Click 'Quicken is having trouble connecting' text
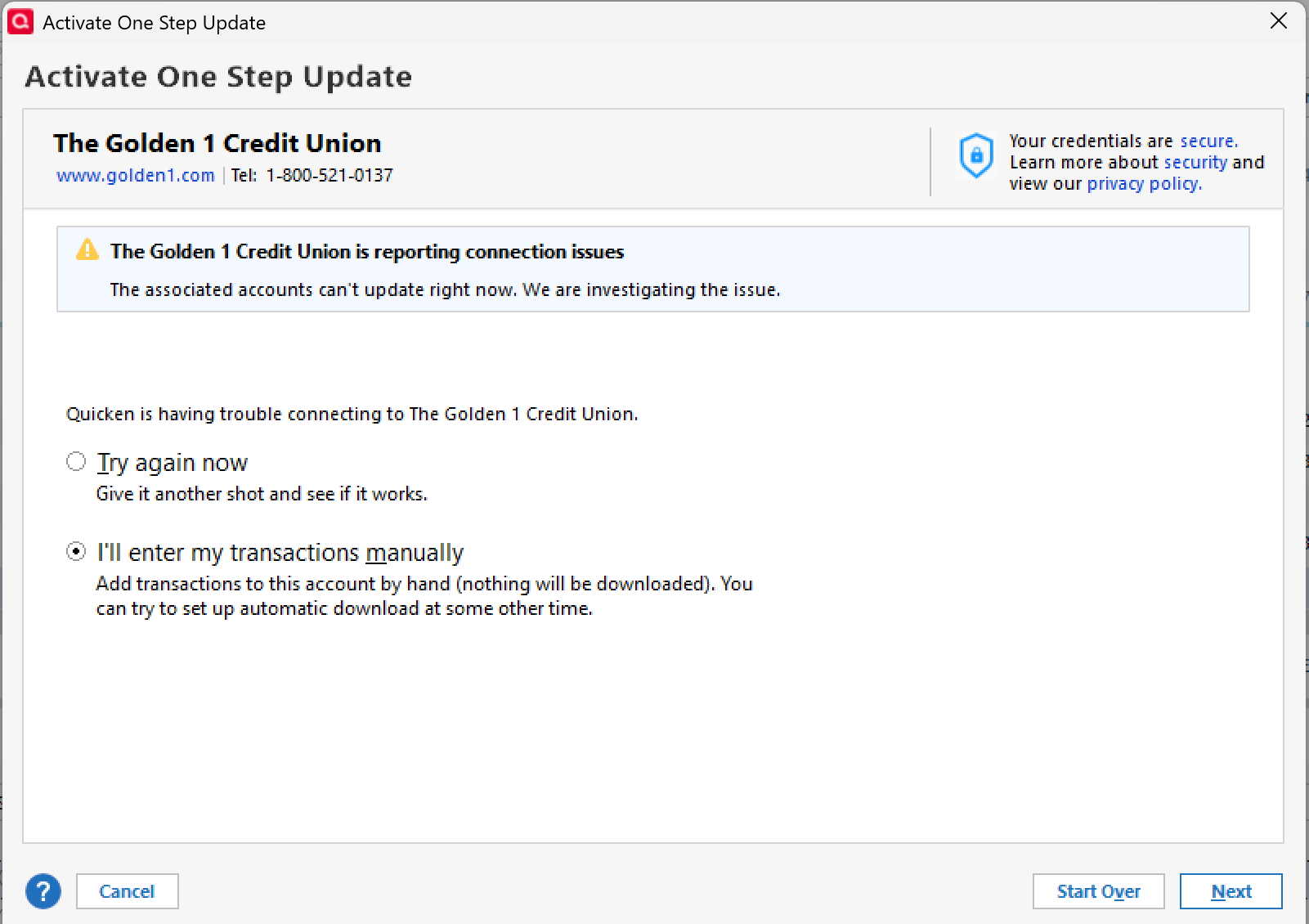Screen dimensions: 1309x924 pyautogui.click(x=352, y=414)
